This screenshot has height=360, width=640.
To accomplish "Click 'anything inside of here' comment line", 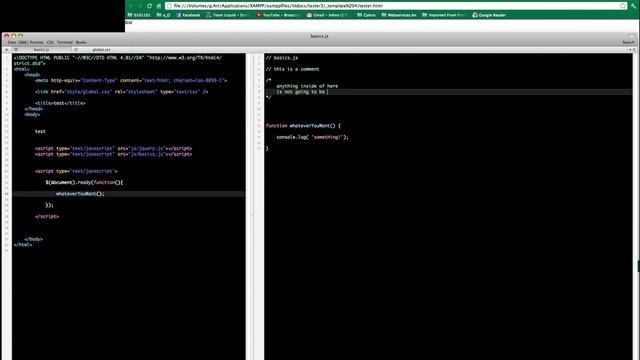I will click(x=307, y=86).
